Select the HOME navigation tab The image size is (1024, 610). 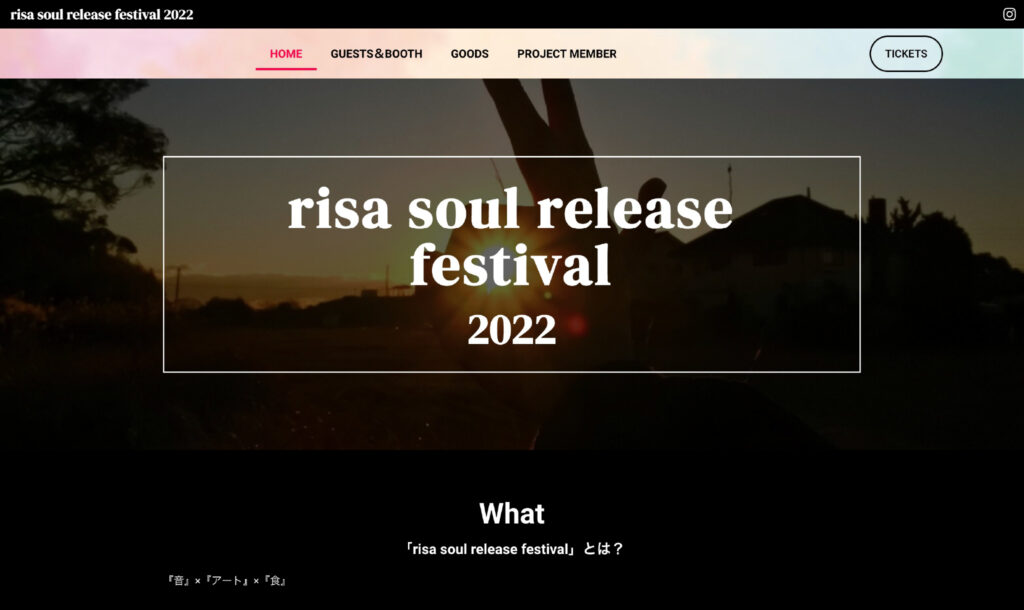pyautogui.click(x=286, y=54)
